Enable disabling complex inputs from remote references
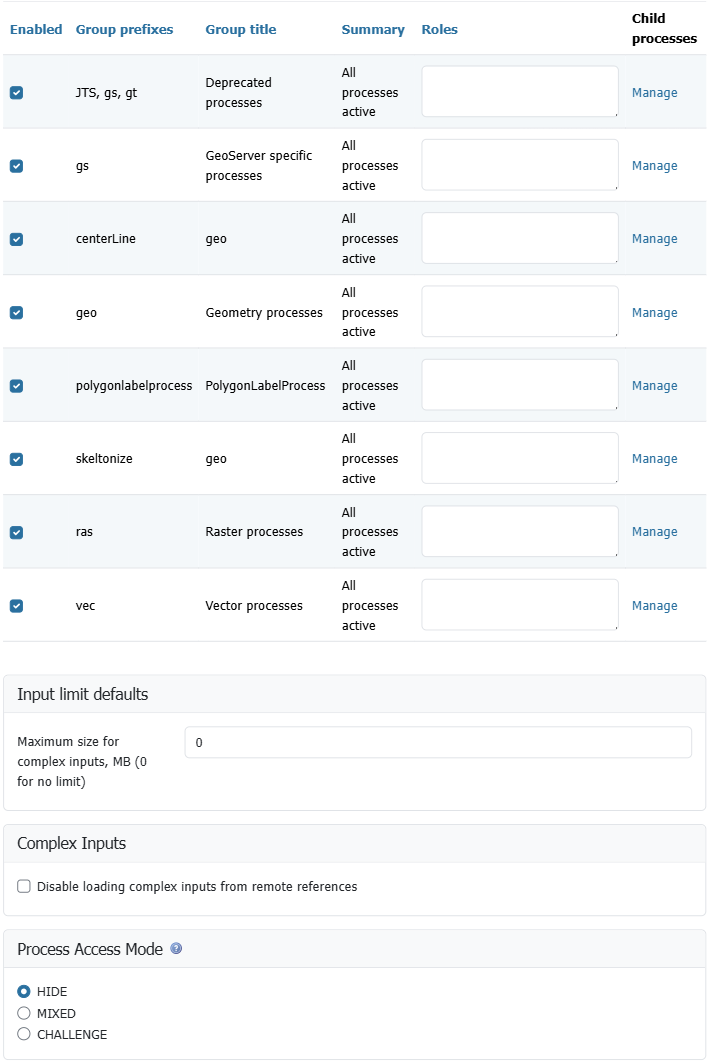This screenshot has height=1063, width=712. (x=24, y=887)
